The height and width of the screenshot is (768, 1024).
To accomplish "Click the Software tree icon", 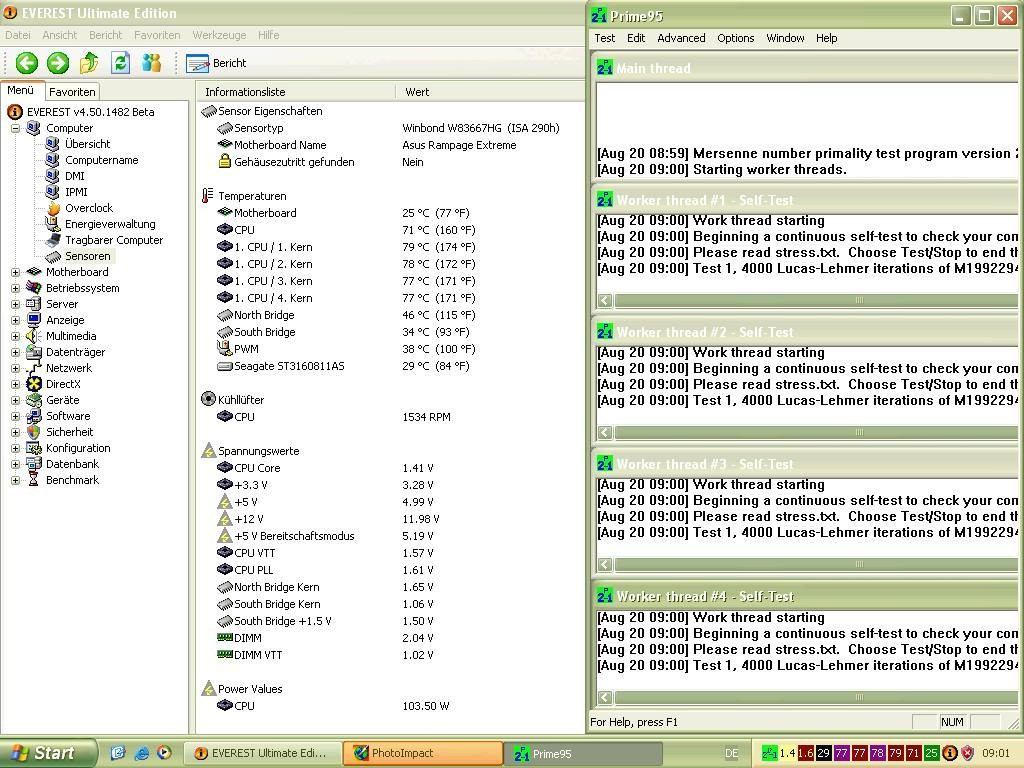I will tap(34, 416).
